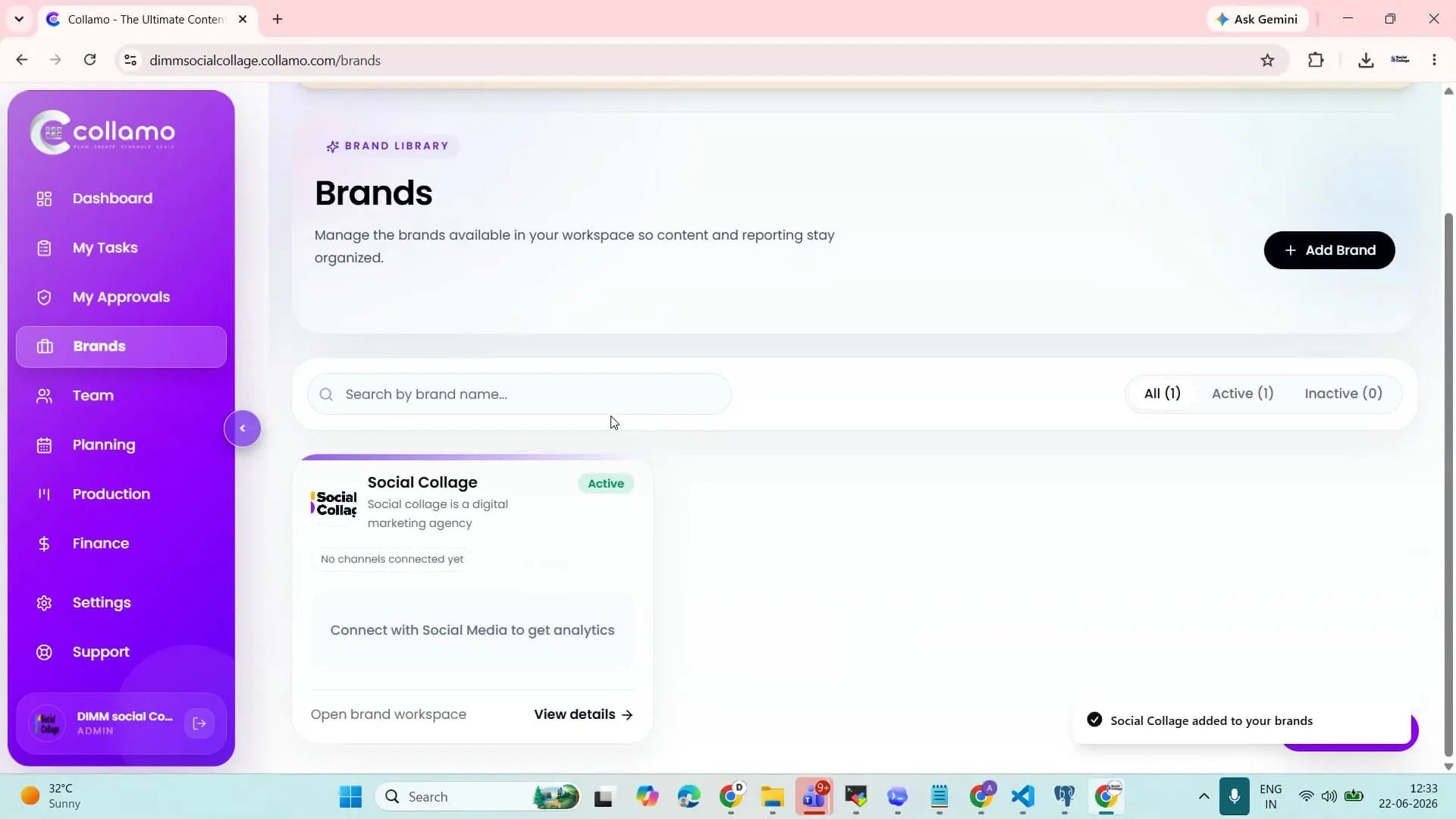Click Open brand workspace text
Image resolution: width=1456 pixels, height=819 pixels.
tap(388, 714)
